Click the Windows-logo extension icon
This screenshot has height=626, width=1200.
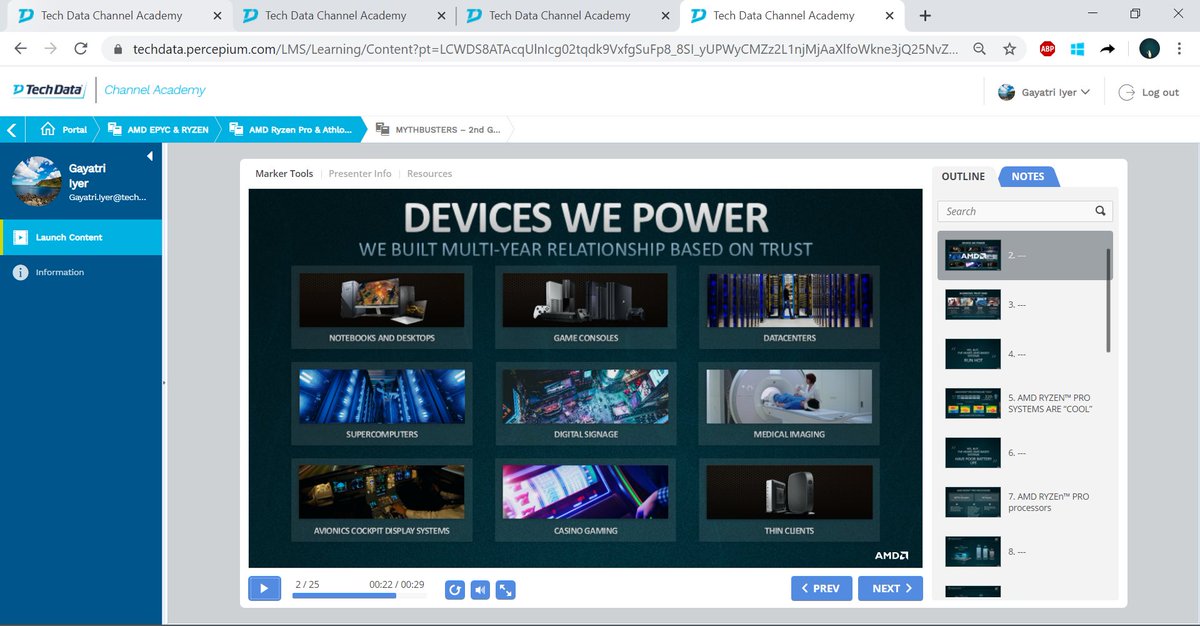coord(1077,48)
